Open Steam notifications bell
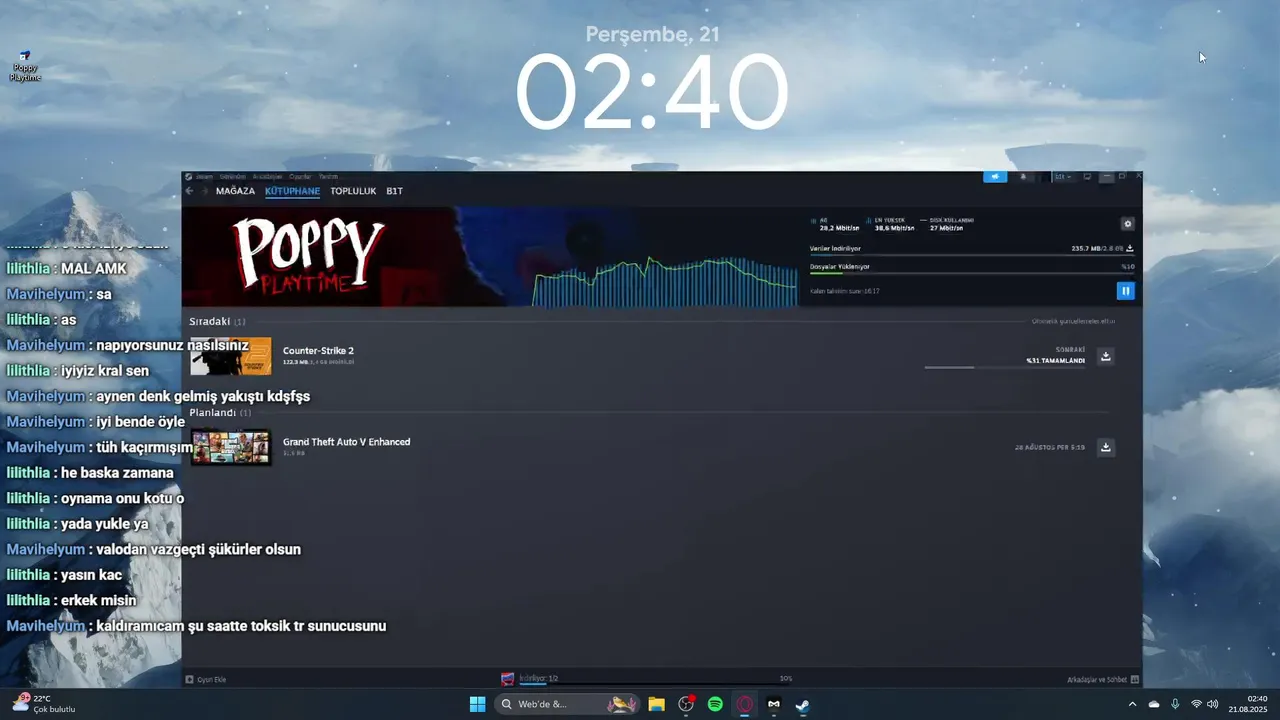 1023,177
